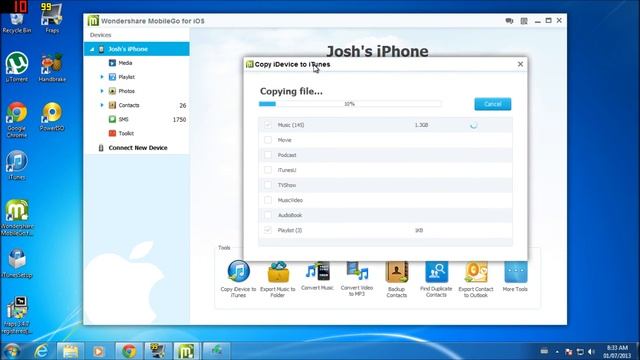Click the volume icon in system tray
The height and width of the screenshot is (360, 640).
591,351
